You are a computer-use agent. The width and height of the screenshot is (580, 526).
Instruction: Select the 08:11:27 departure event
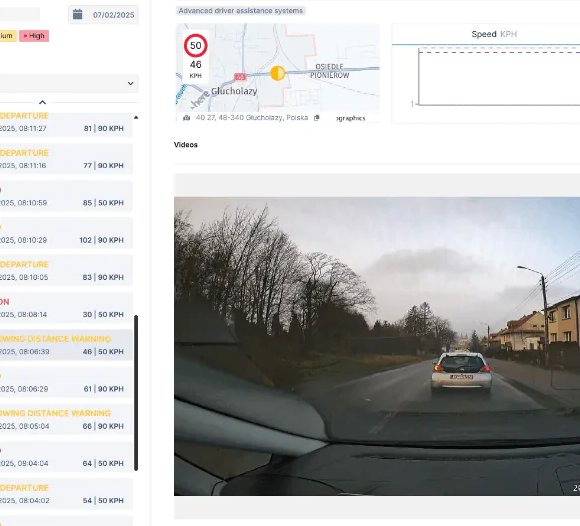click(66, 125)
